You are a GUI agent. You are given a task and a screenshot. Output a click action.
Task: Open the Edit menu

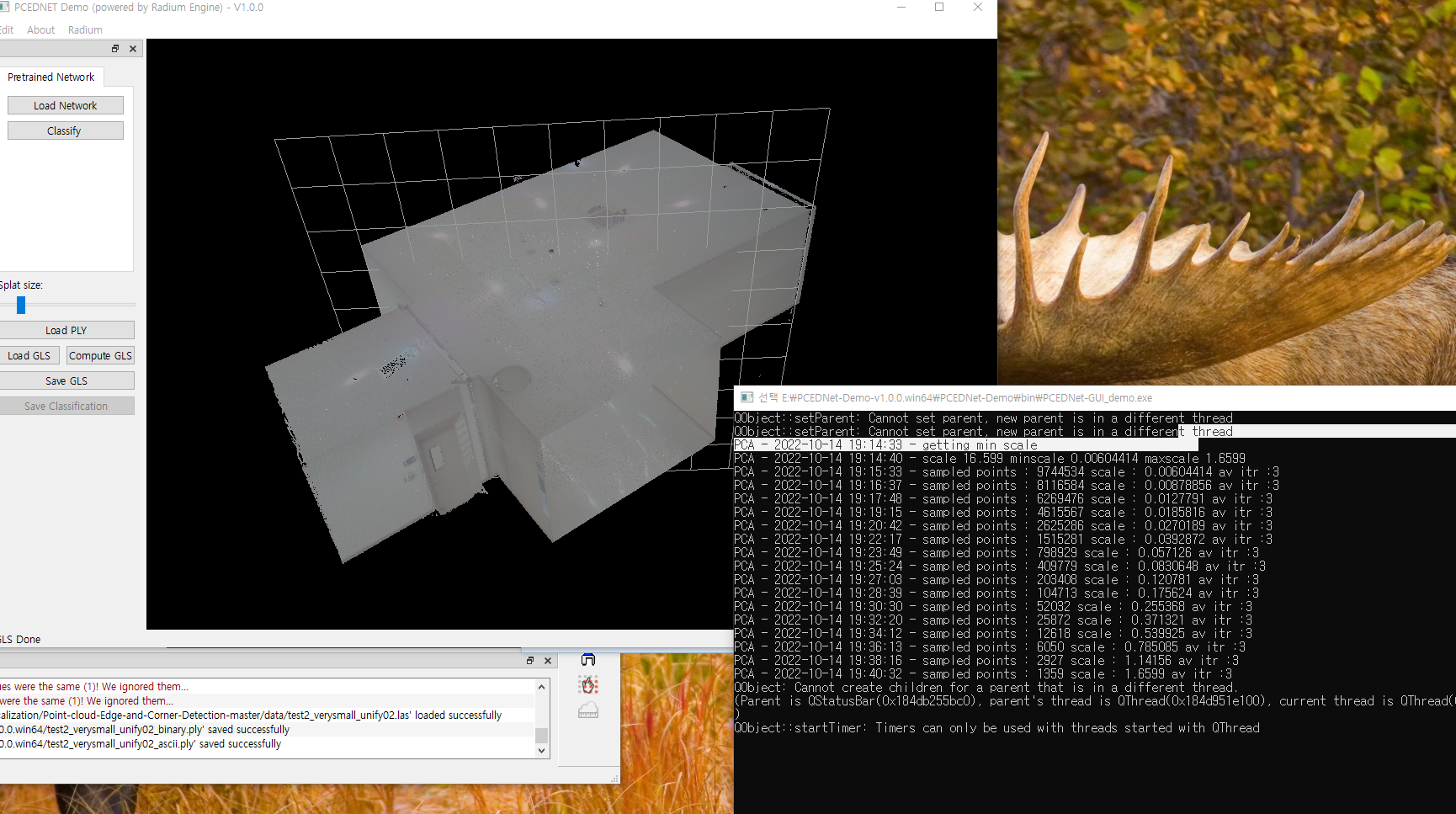coord(7,29)
